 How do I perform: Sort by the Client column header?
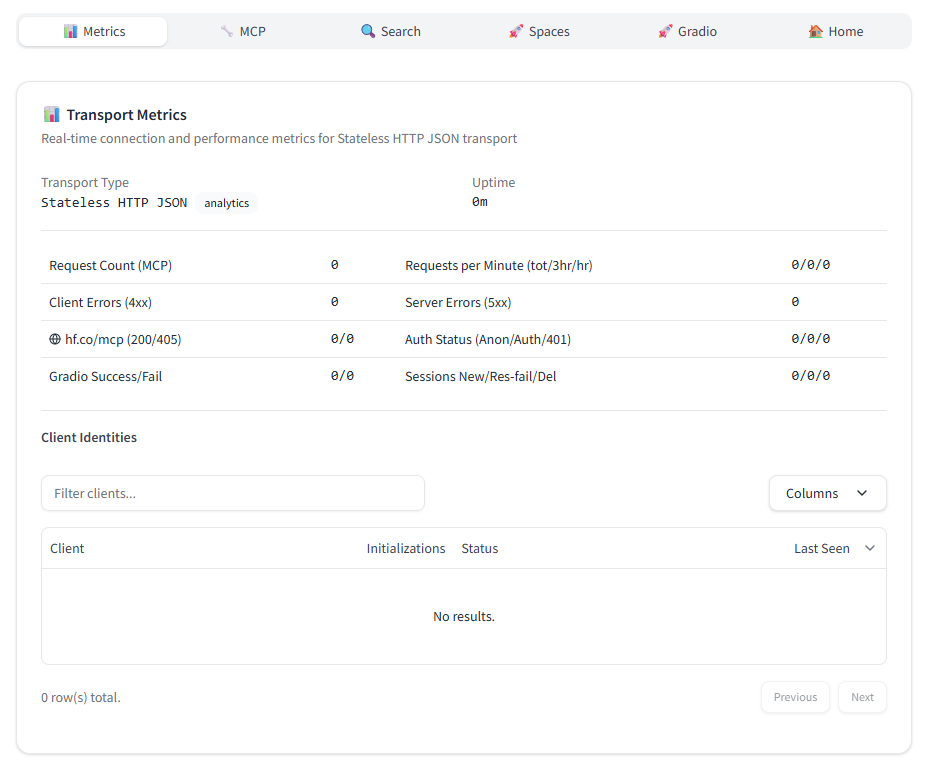67,548
